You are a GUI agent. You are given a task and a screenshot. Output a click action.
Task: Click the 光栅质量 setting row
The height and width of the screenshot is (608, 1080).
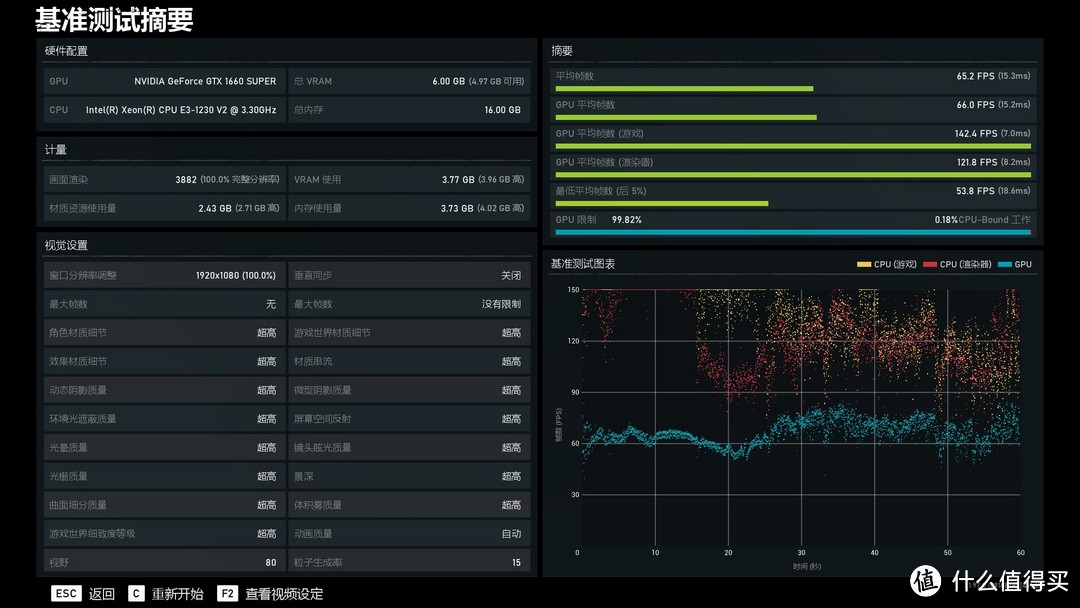[164, 476]
